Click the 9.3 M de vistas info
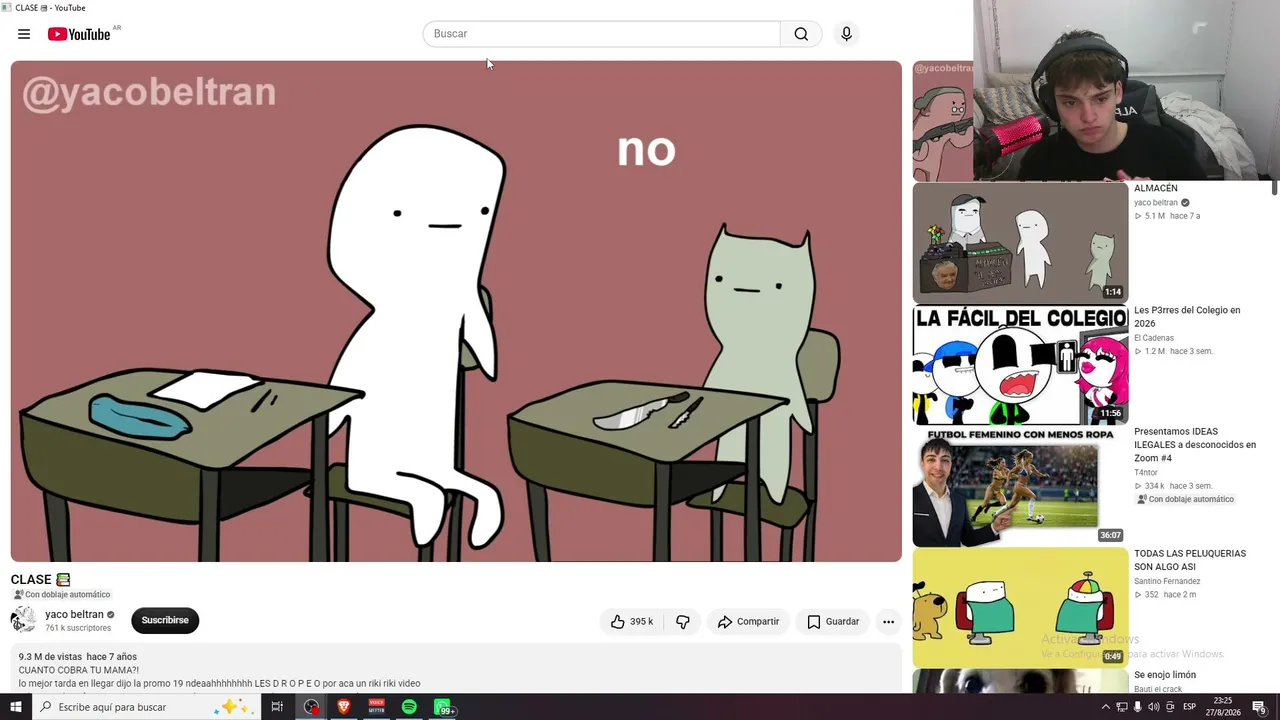 tap(50, 657)
